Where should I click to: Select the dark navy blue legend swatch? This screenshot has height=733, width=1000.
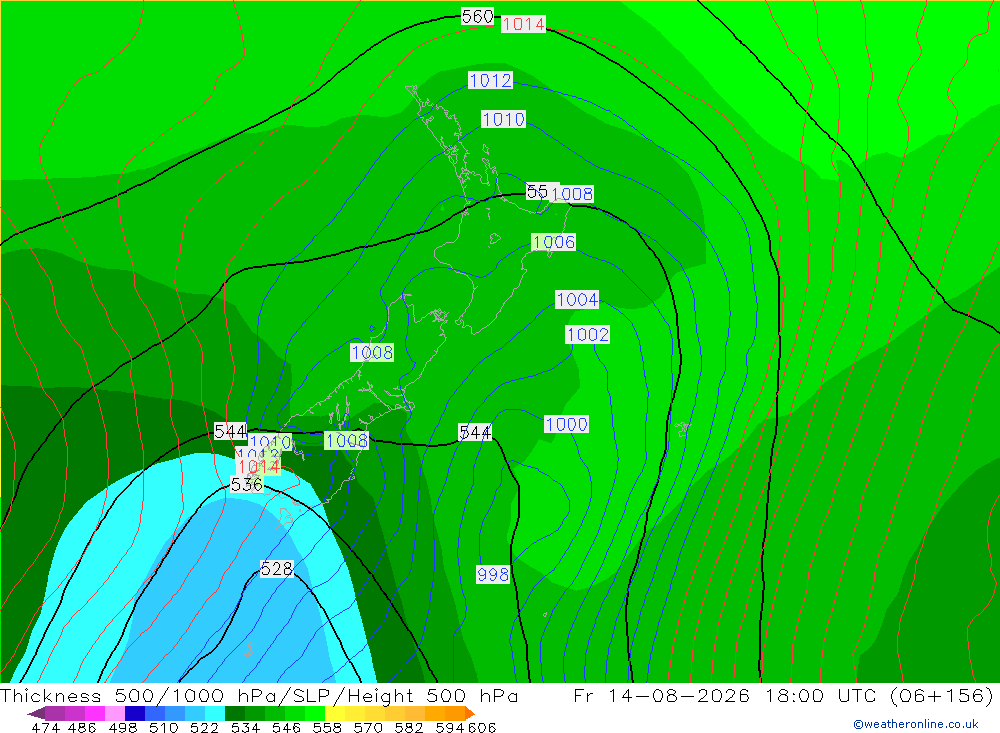pos(135,713)
